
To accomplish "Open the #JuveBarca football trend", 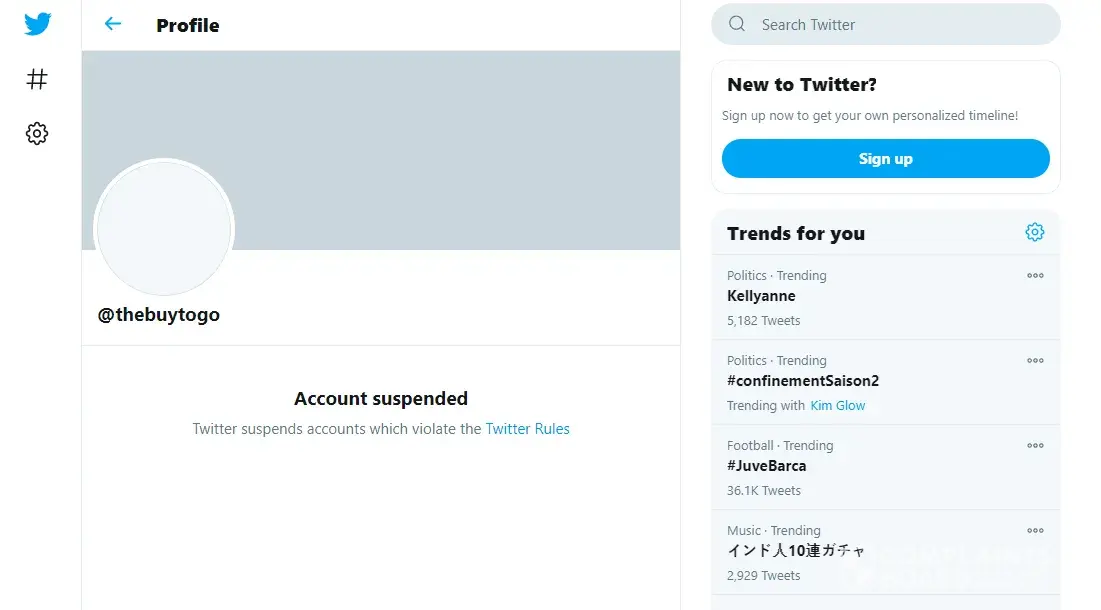I will (x=766, y=466).
